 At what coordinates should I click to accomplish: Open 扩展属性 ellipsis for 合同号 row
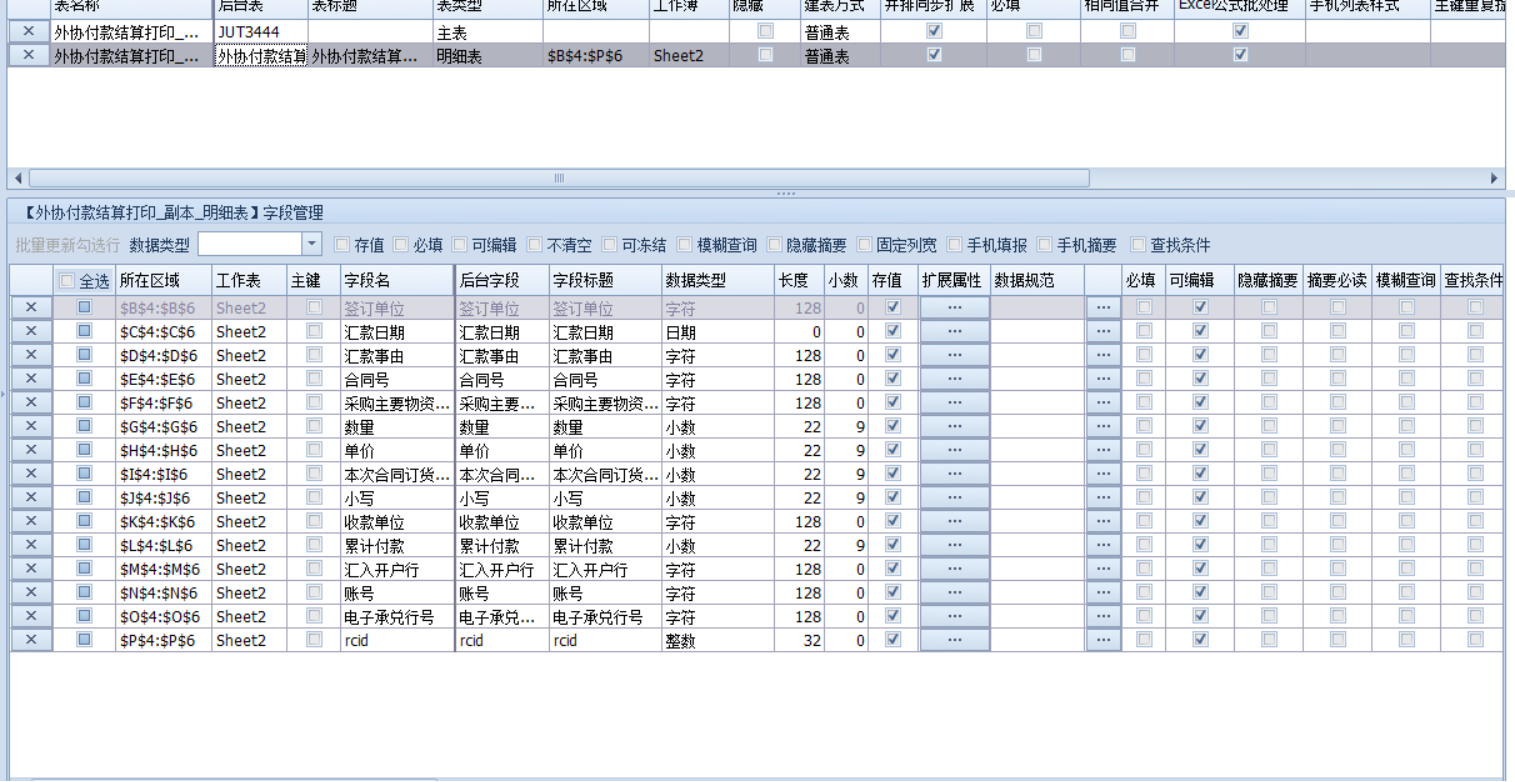(954, 379)
